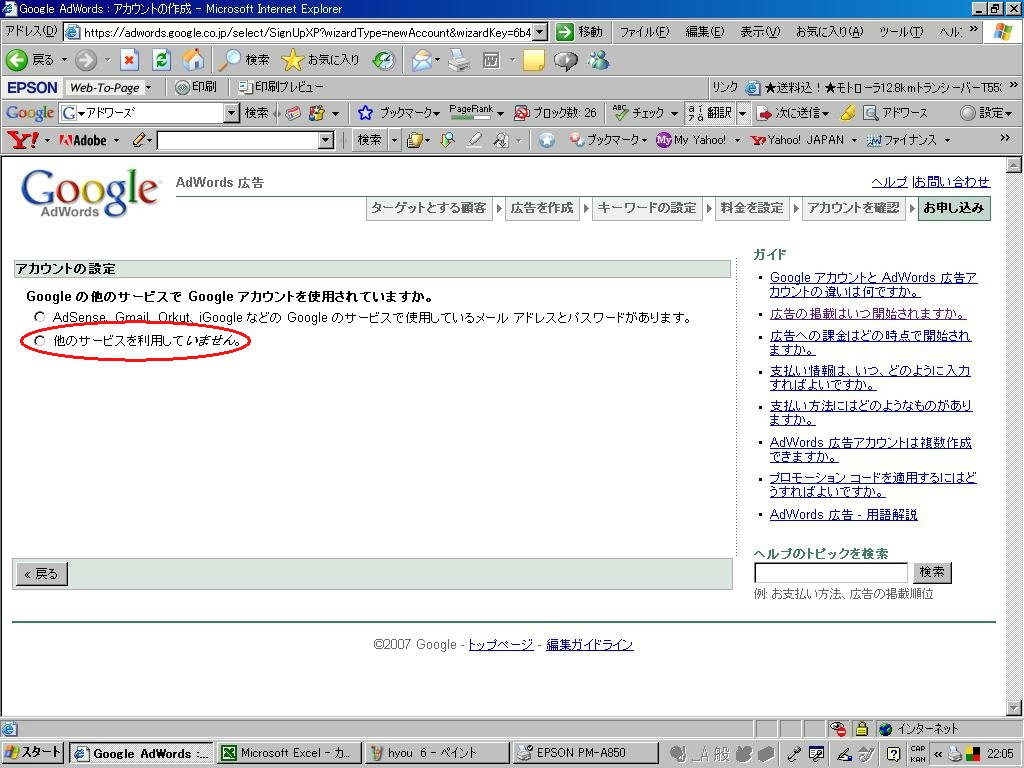Click the Print printer icon
The width and height of the screenshot is (1024, 768).
point(459,60)
